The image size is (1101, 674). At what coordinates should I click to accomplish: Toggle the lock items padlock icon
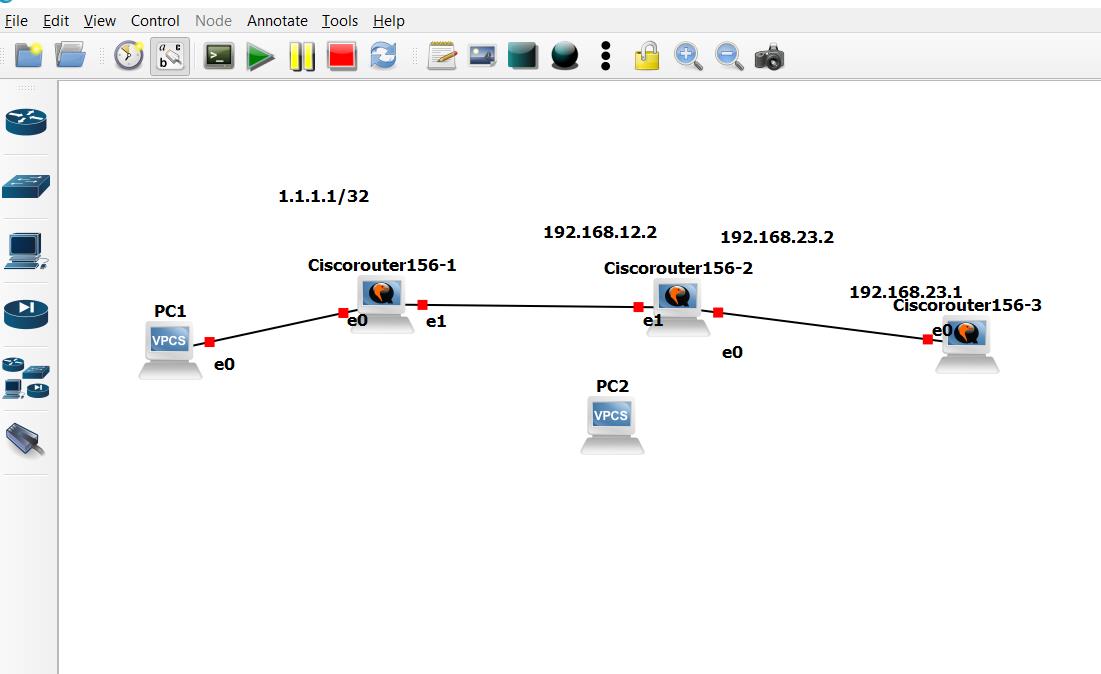647,57
